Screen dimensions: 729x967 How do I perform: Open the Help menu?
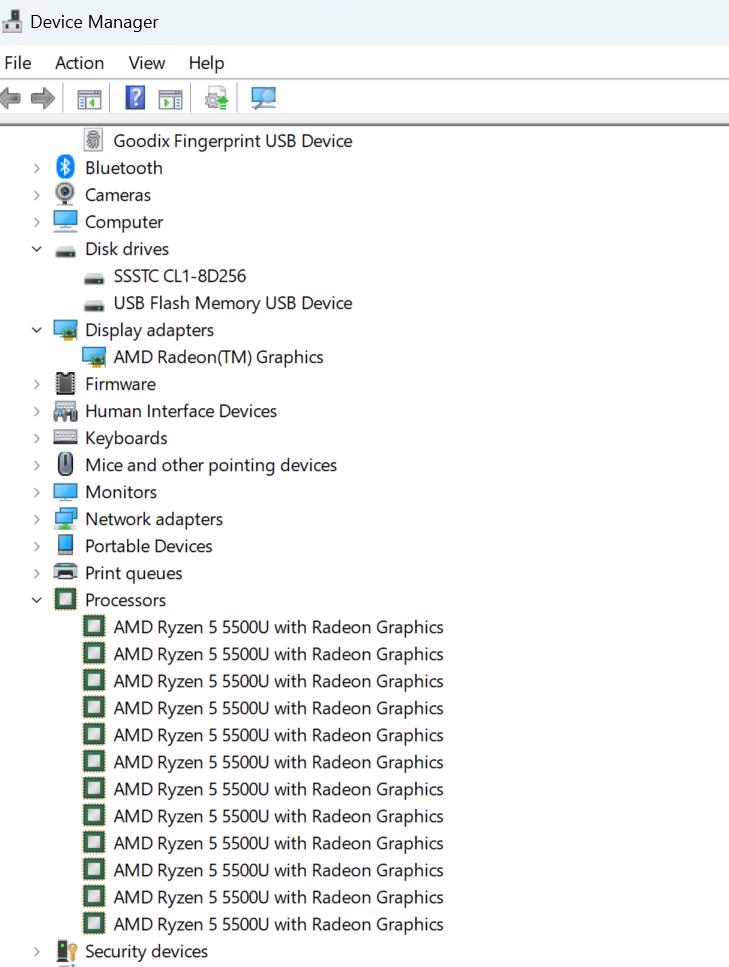(x=207, y=63)
